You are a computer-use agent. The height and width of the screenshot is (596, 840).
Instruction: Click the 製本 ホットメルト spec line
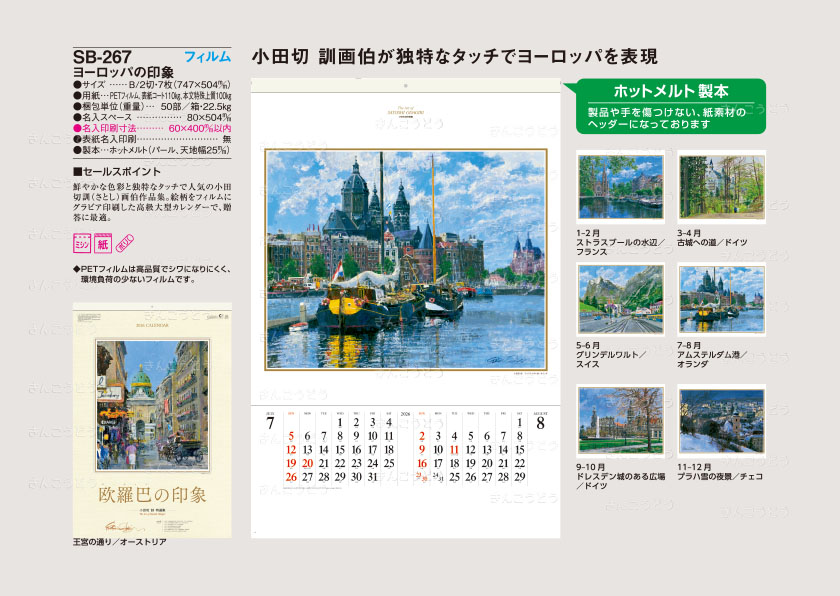click(x=152, y=150)
